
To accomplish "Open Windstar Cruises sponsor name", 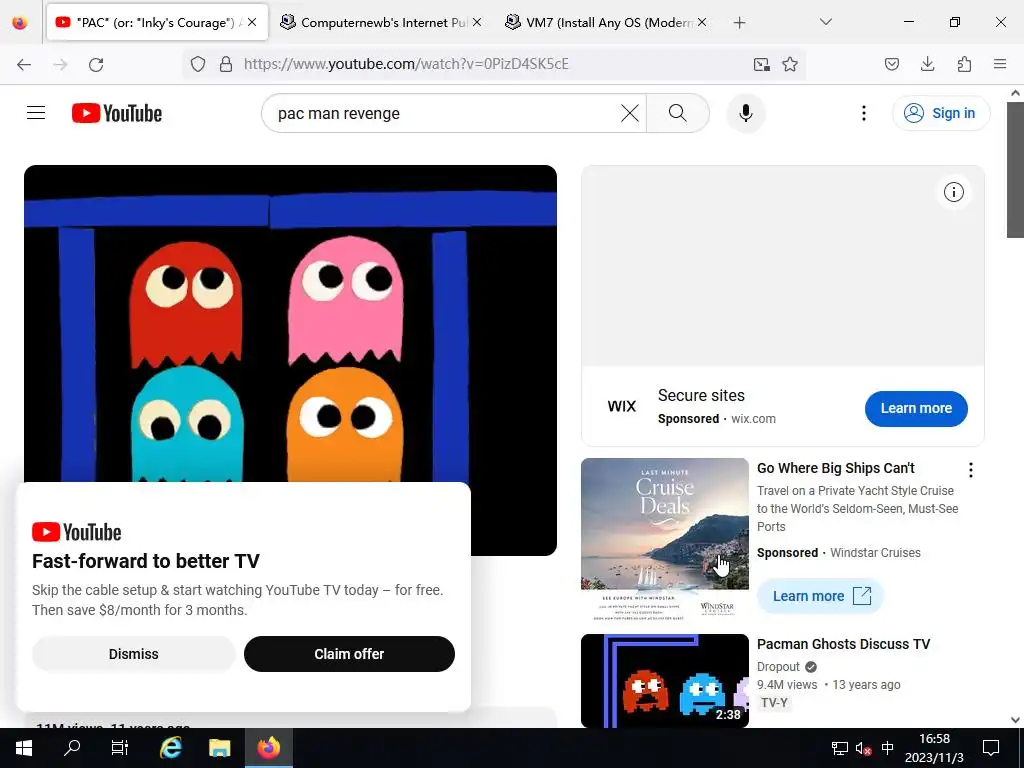I will click(x=875, y=552).
